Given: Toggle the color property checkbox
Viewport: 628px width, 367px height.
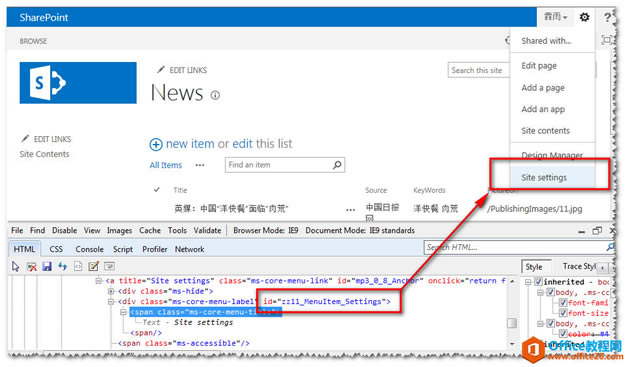Looking at the screenshot, I should click(563, 333).
